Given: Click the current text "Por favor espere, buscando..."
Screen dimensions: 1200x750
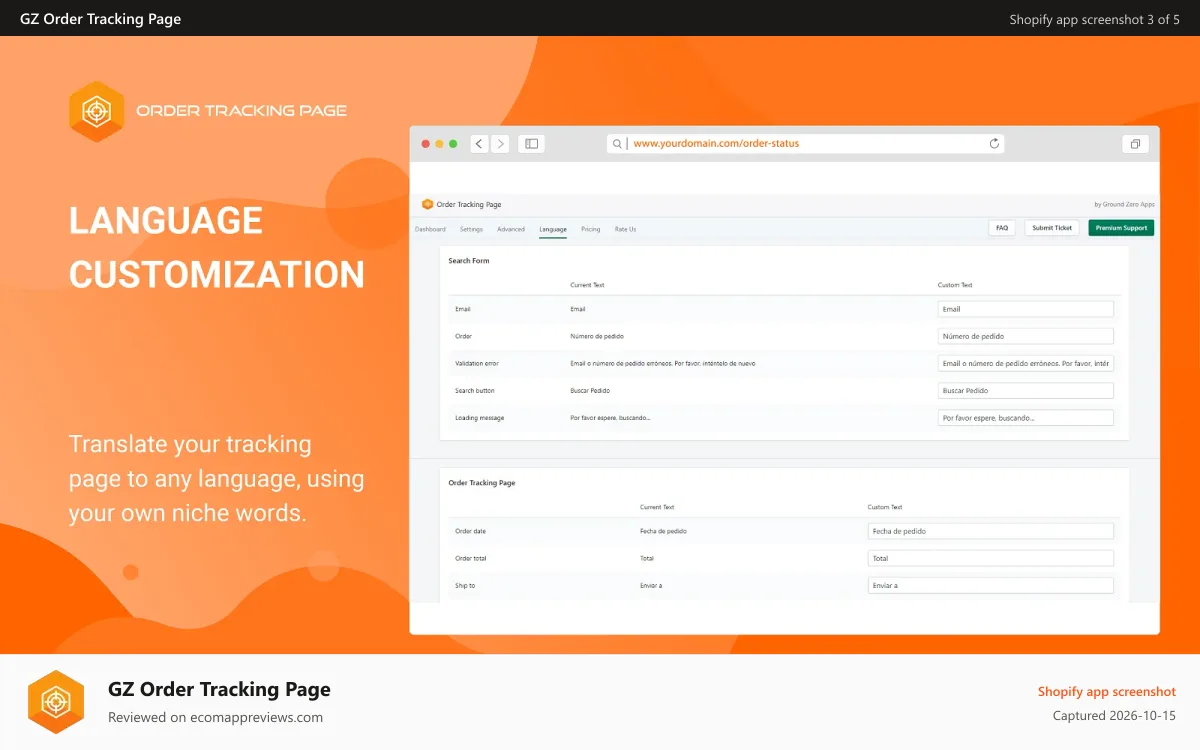Looking at the screenshot, I should click(610, 417).
